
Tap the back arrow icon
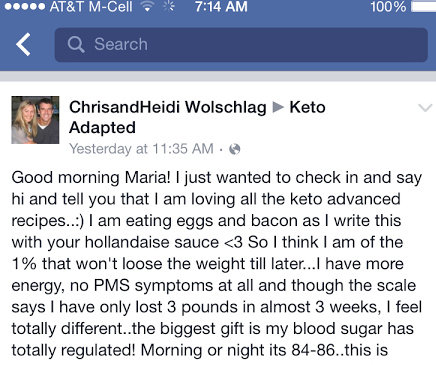(x=23, y=44)
